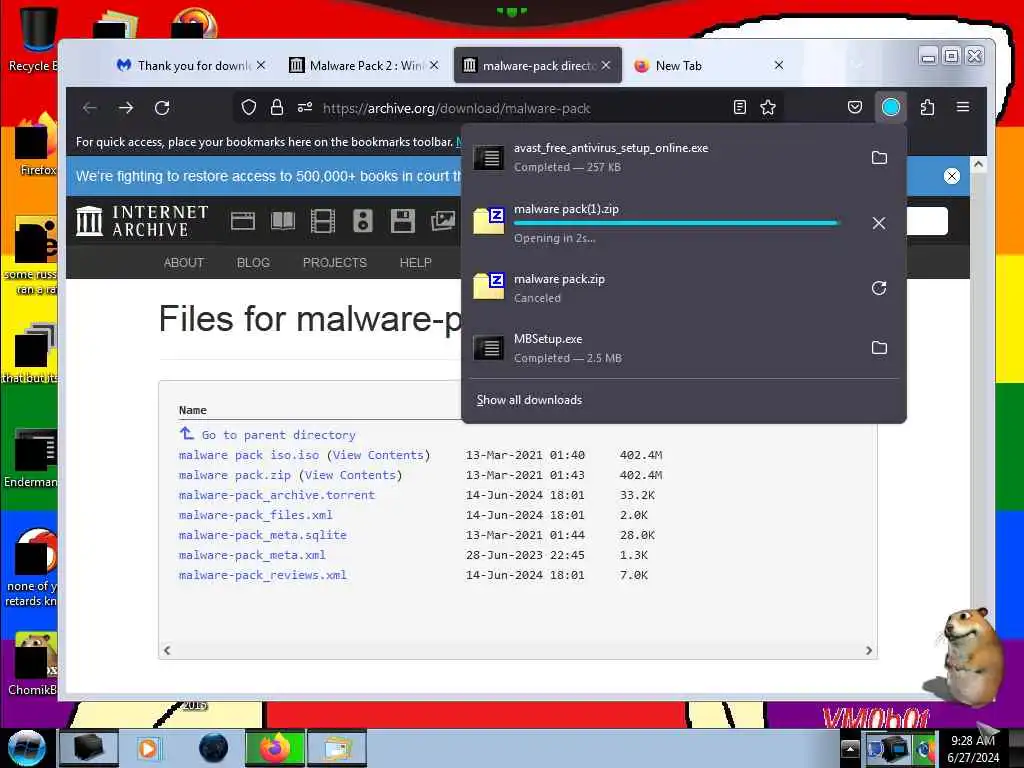Screen dimensions: 1024x768
Task: Open malware-pack_files.xml link
Action: click(255, 515)
